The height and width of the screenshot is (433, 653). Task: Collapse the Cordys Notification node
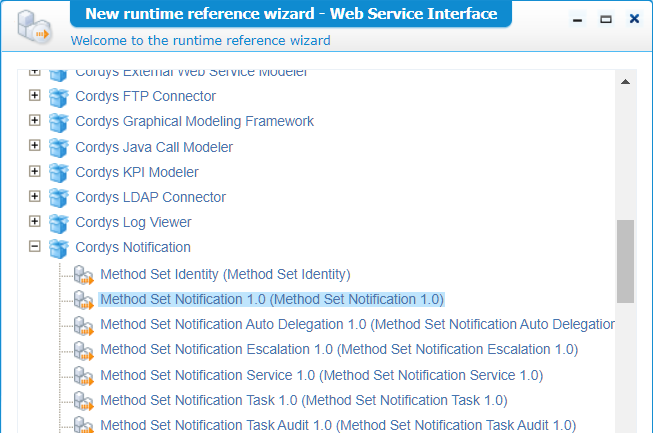(35, 246)
